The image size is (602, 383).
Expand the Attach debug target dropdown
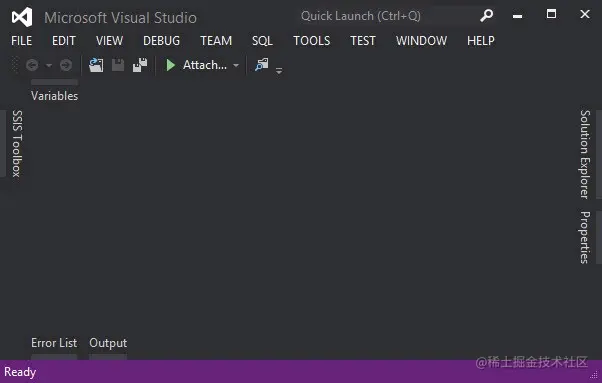coord(236,66)
